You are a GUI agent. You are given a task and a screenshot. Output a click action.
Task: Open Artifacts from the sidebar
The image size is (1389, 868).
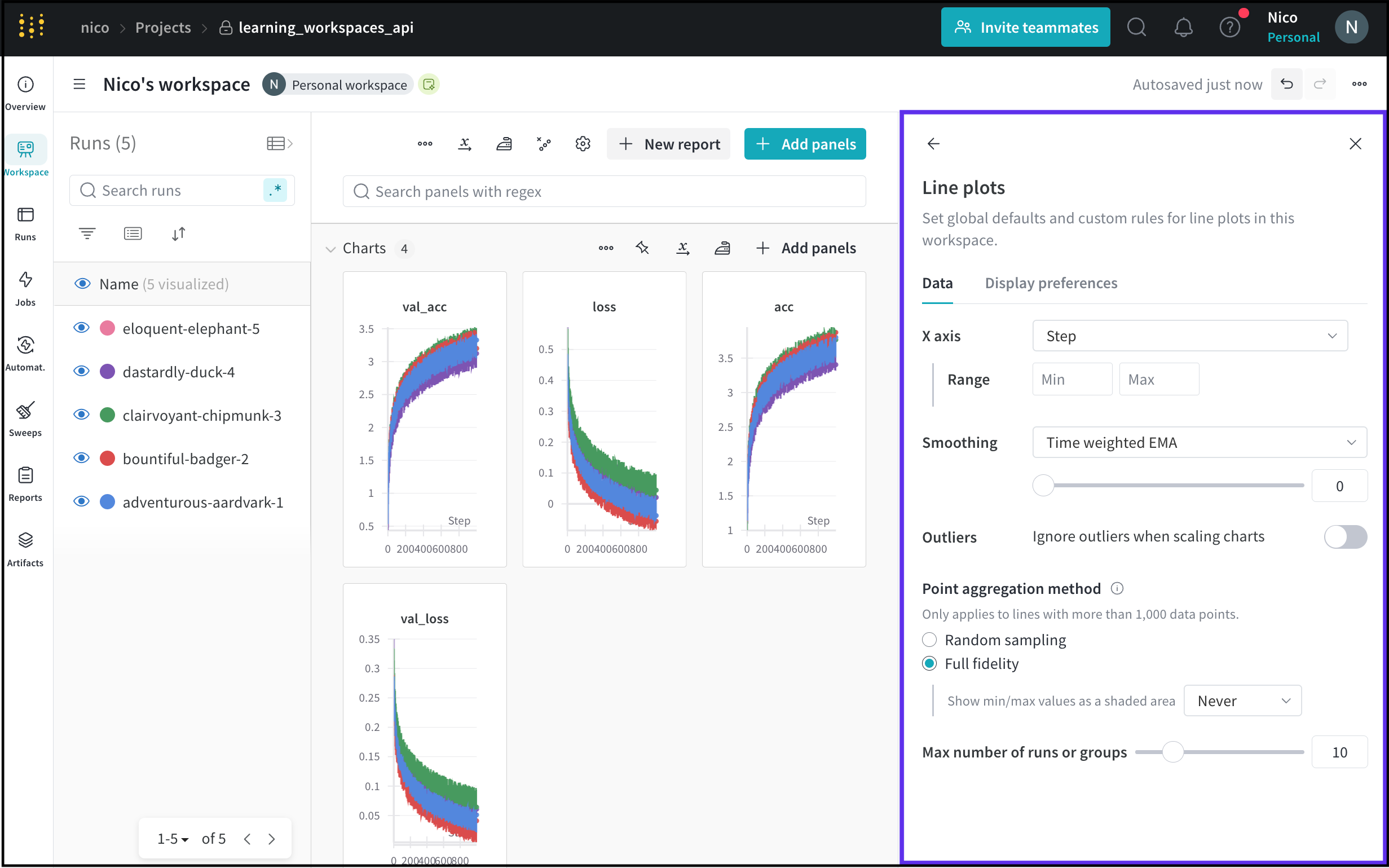point(25,549)
